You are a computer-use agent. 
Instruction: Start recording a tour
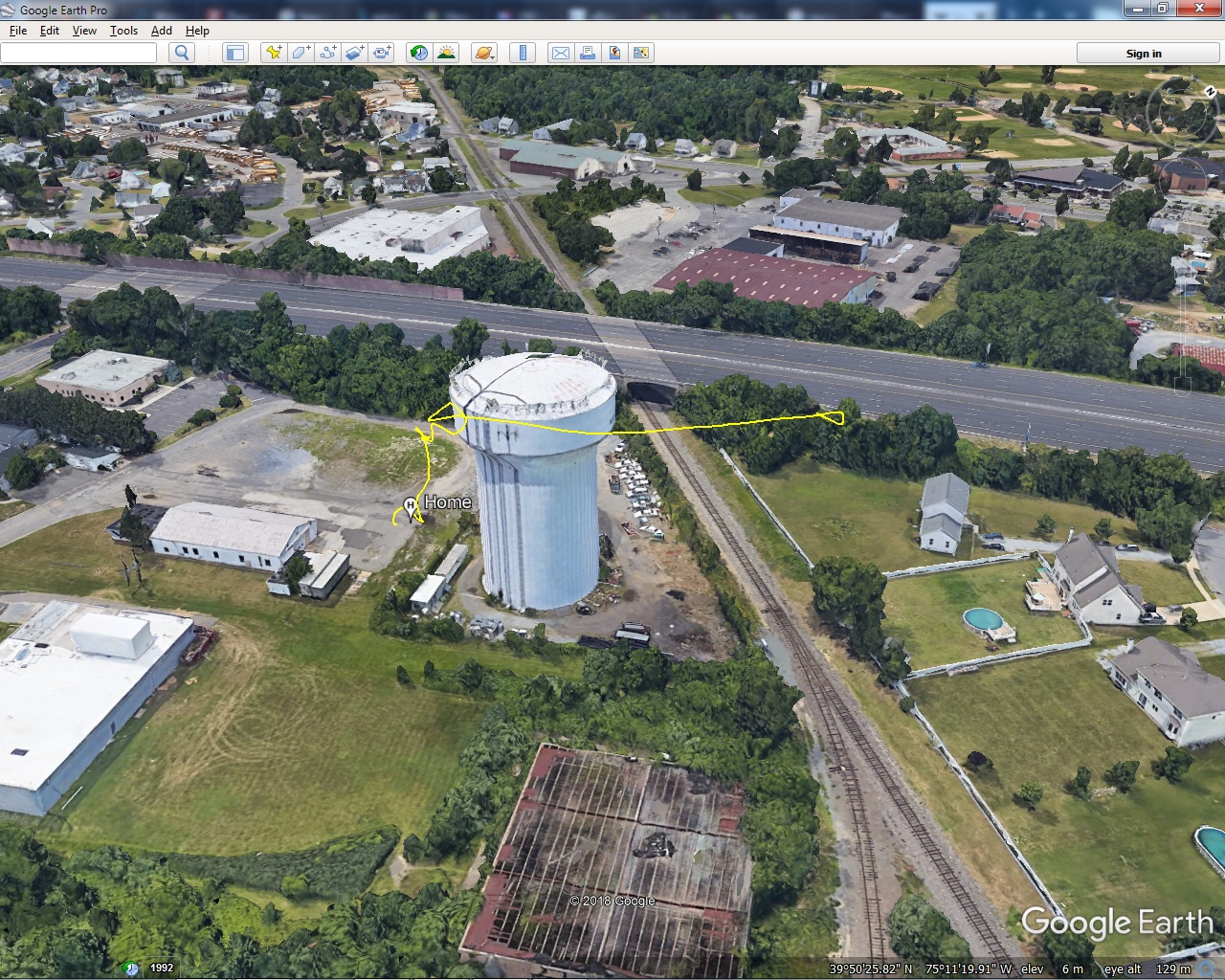pyautogui.click(x=383, y=53)
